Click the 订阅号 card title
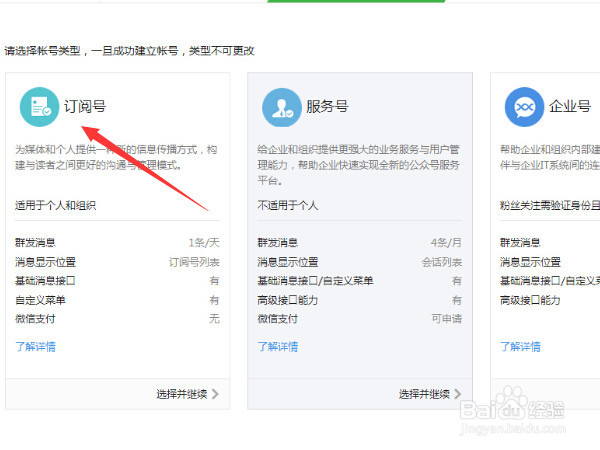Image resolution: width=600 pixels, height=450 pixels. [x=85, y=106]
